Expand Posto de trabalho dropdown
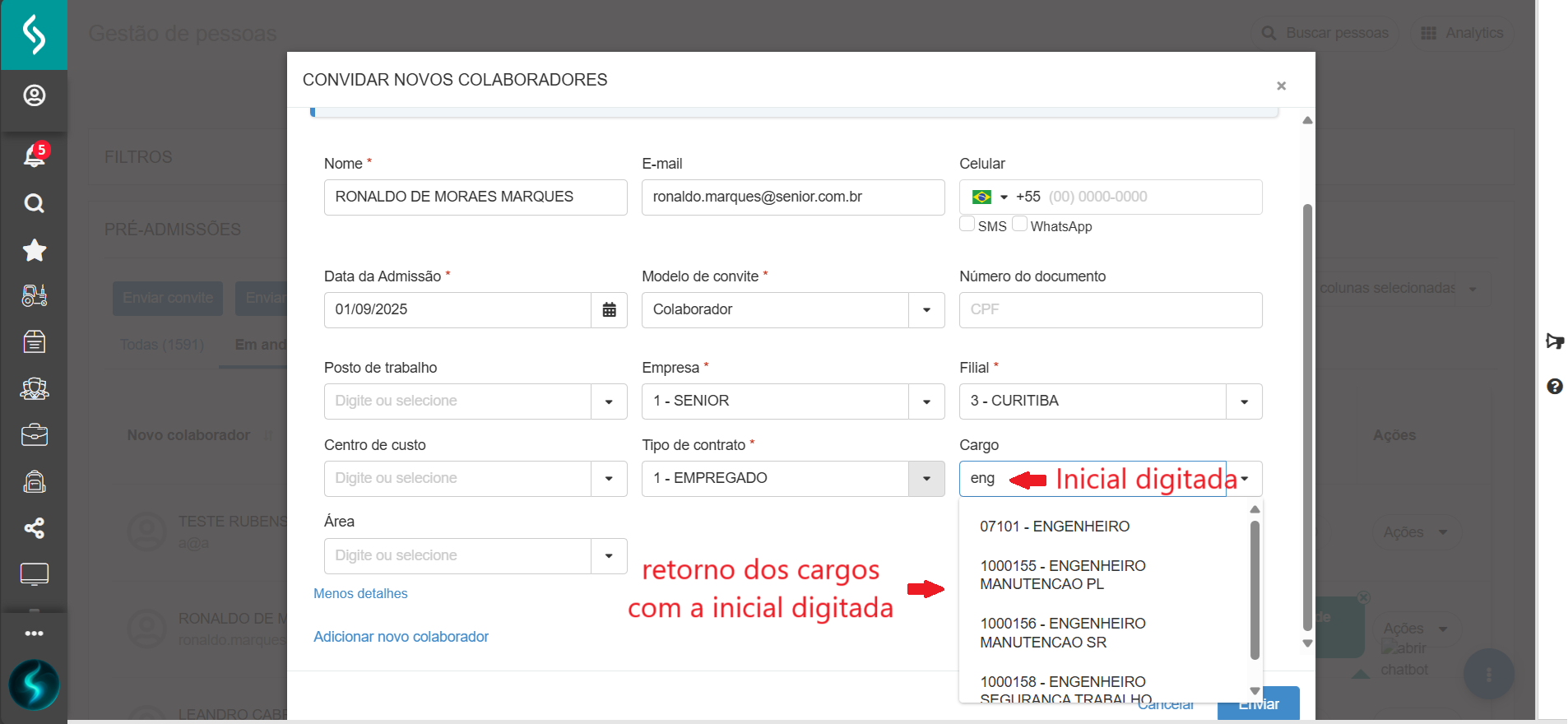This screenshot has width=1568, height=724. (x=609, y=401)
